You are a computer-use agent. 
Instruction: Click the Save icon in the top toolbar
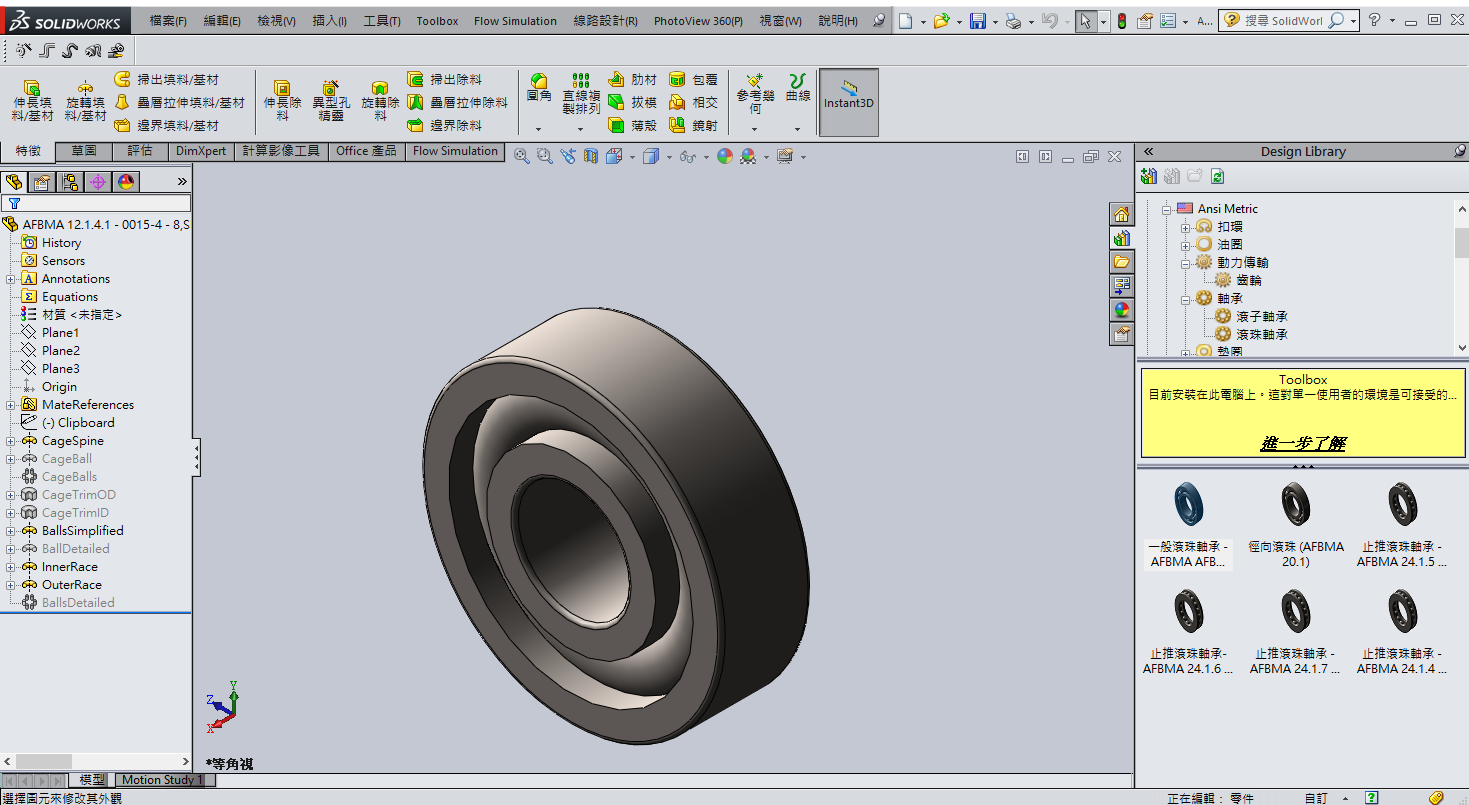pyautogui.click(x=977, y=20)
